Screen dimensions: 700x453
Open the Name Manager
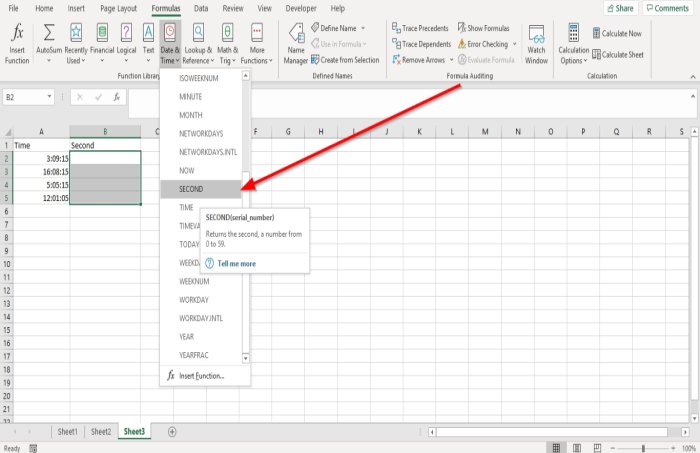coord(296,44)
